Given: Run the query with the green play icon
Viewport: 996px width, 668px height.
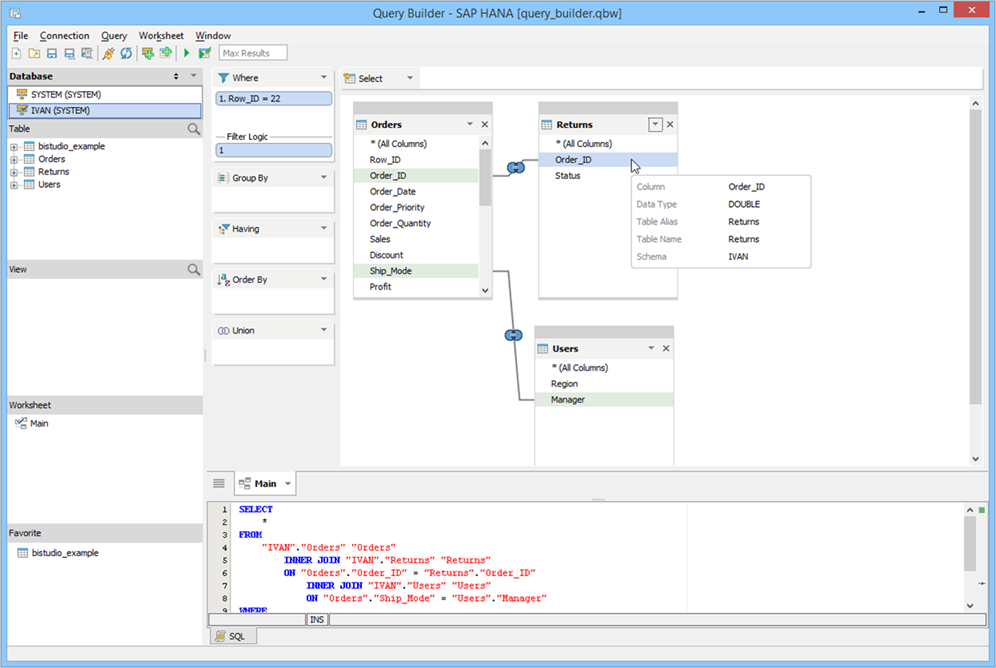Looking at the screenshot, I should click(187, 53).
